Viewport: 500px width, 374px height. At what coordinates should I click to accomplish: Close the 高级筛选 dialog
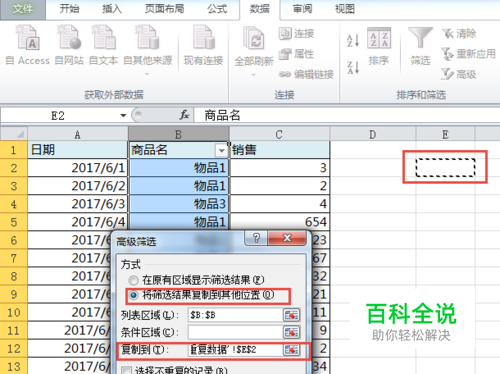[287, 238]
